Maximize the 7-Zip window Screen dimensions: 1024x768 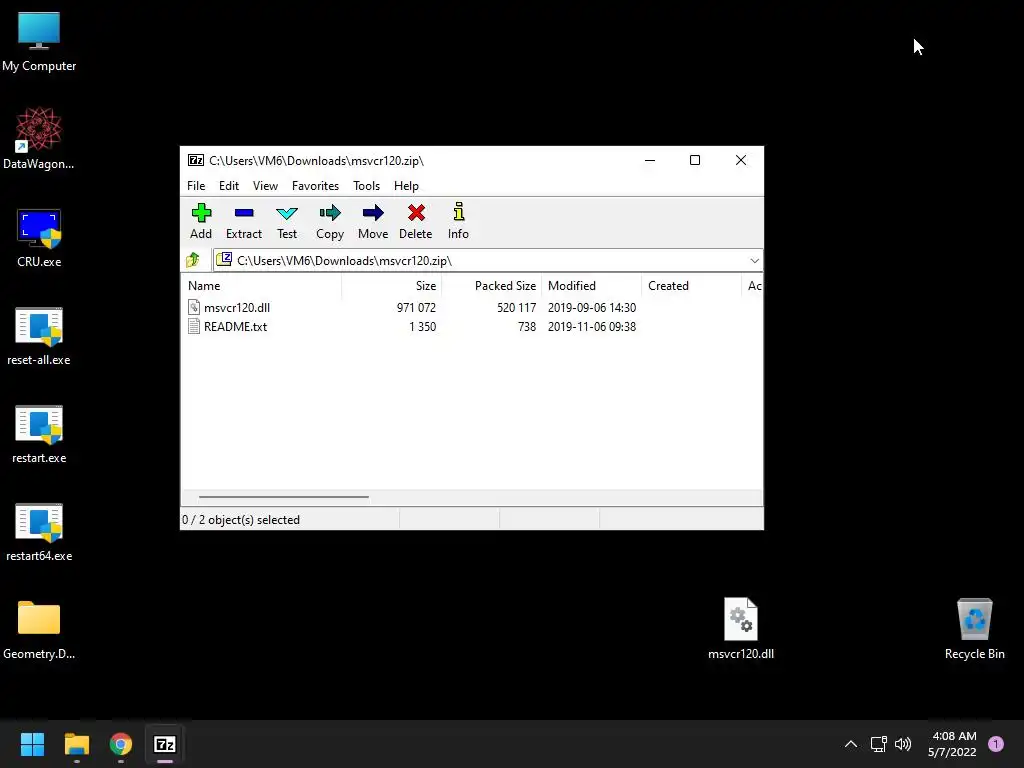pyautogui.click(x=695, y=160)
